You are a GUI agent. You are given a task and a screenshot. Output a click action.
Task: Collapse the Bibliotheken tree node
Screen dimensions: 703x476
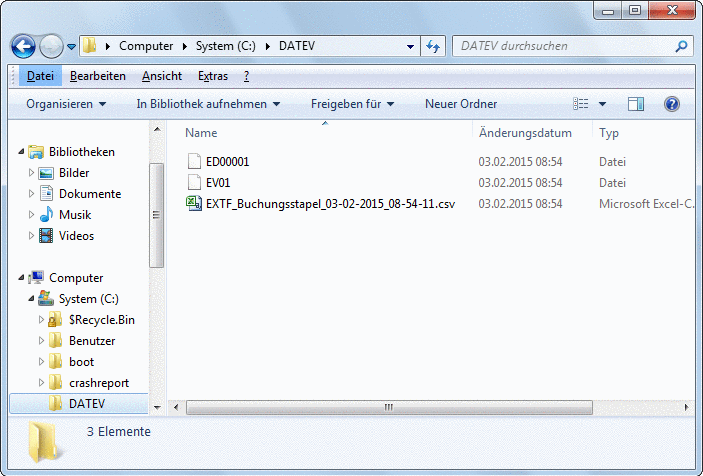point(21,152)
